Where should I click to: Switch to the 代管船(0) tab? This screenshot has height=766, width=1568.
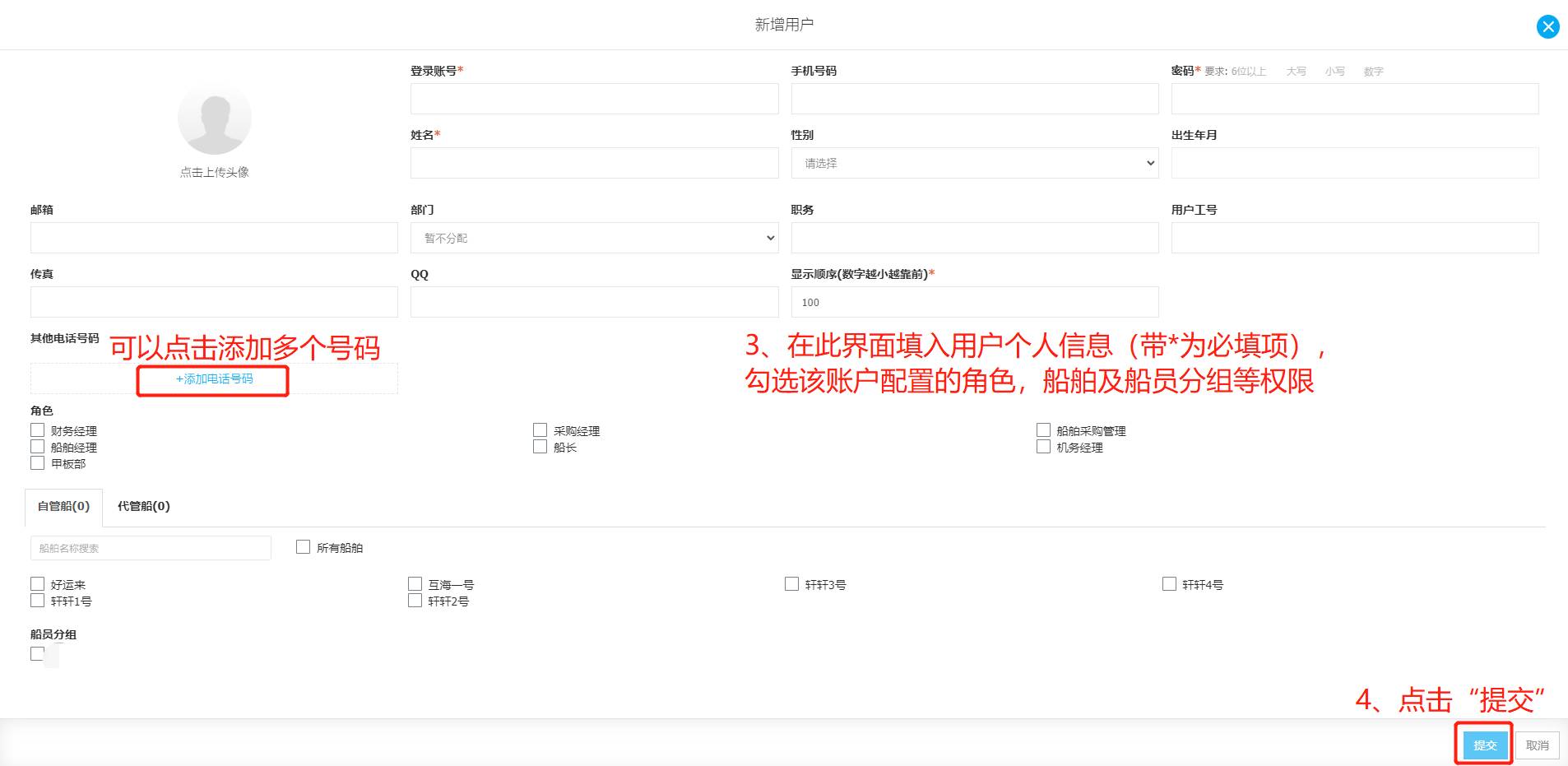(143, 507)
